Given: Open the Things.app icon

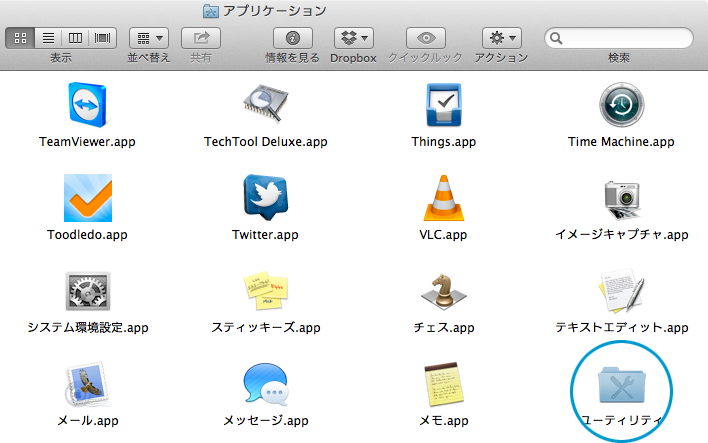Looking at the screenshot, I should [443, 105].
